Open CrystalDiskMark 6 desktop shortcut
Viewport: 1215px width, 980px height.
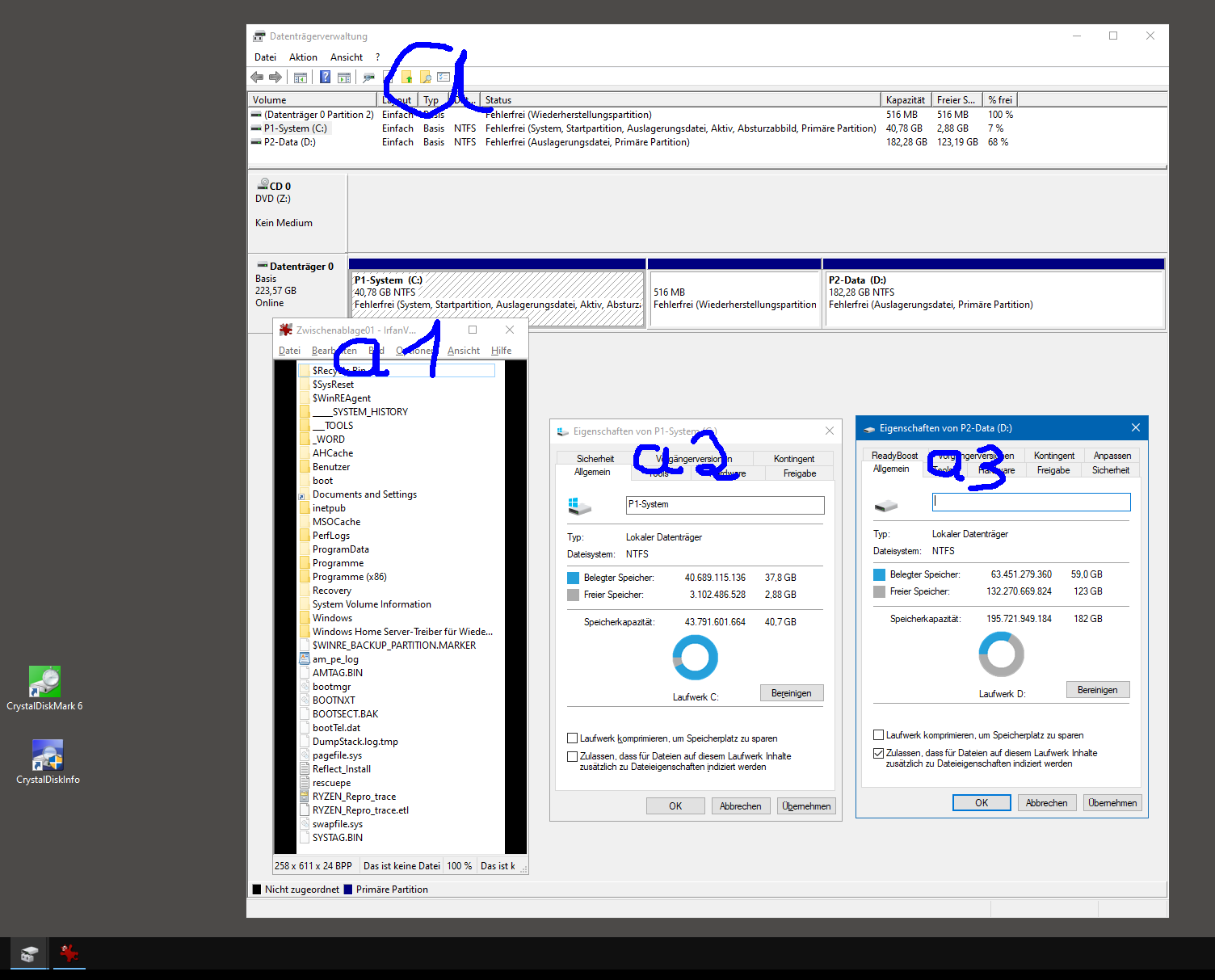(x=44, y=689)
